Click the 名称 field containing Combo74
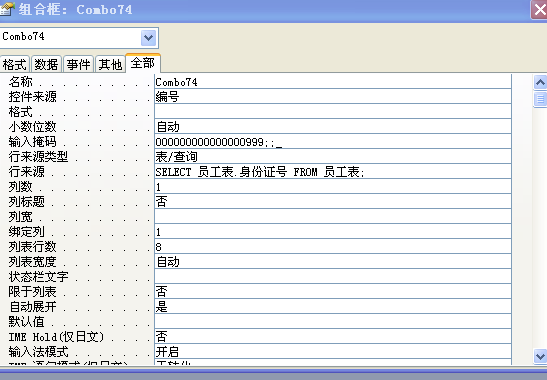This screenshot has width=547, height=380. point(333,82)
